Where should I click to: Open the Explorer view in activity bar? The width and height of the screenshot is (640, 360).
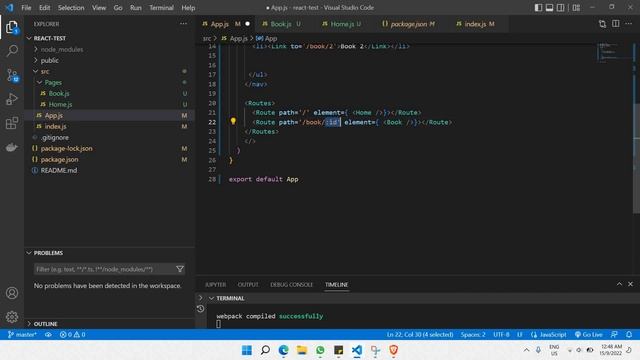(12, 27)
